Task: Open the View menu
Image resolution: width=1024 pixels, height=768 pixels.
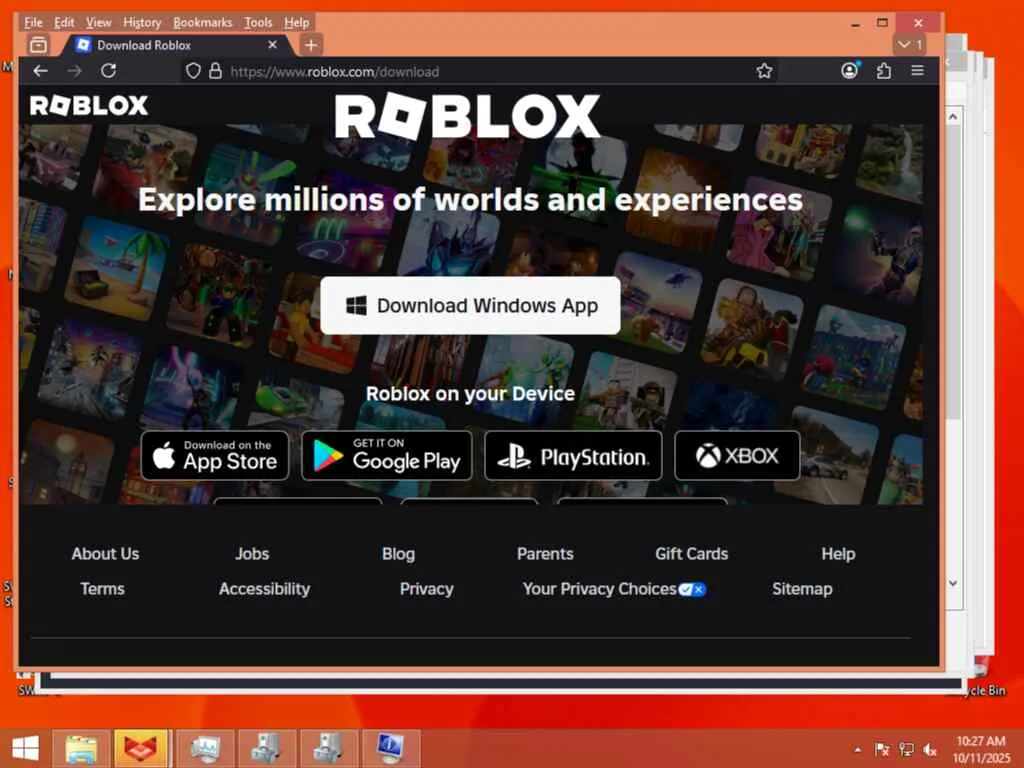Action: [x=99, y=22]
